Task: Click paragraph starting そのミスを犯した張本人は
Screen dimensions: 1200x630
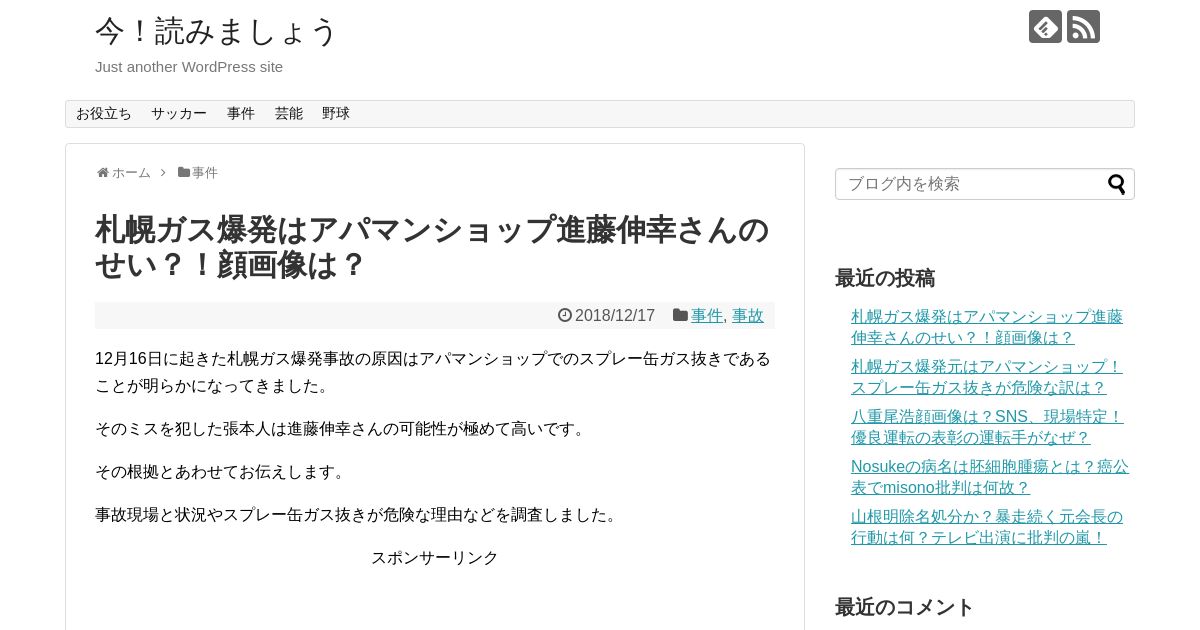Action: pyautogui.click(x=342, y=429)
